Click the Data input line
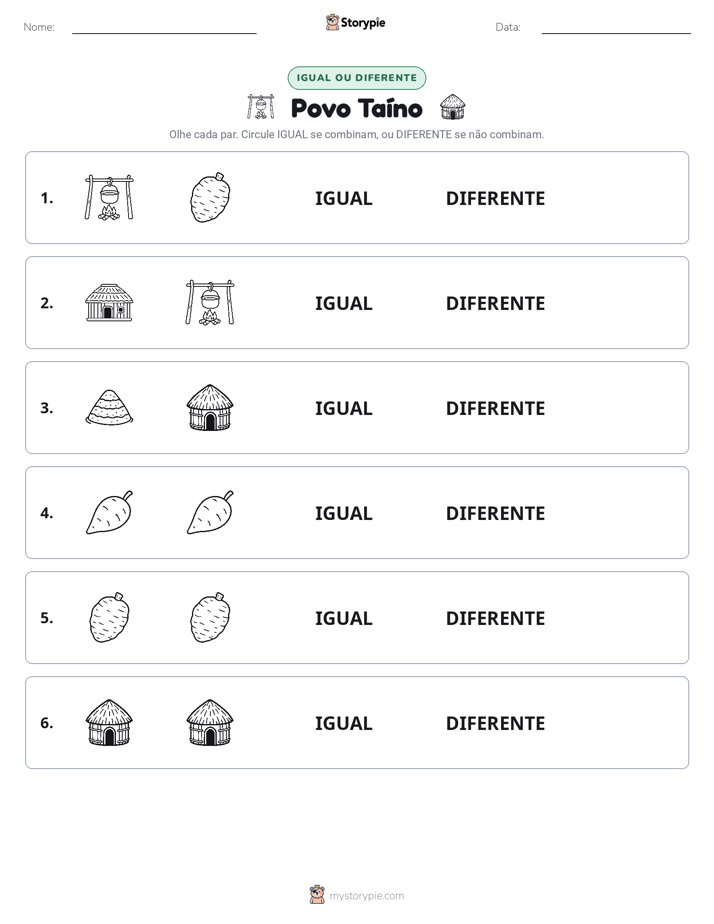The height and width of the screenshot is (924, 714). click(x=616, y=28)
